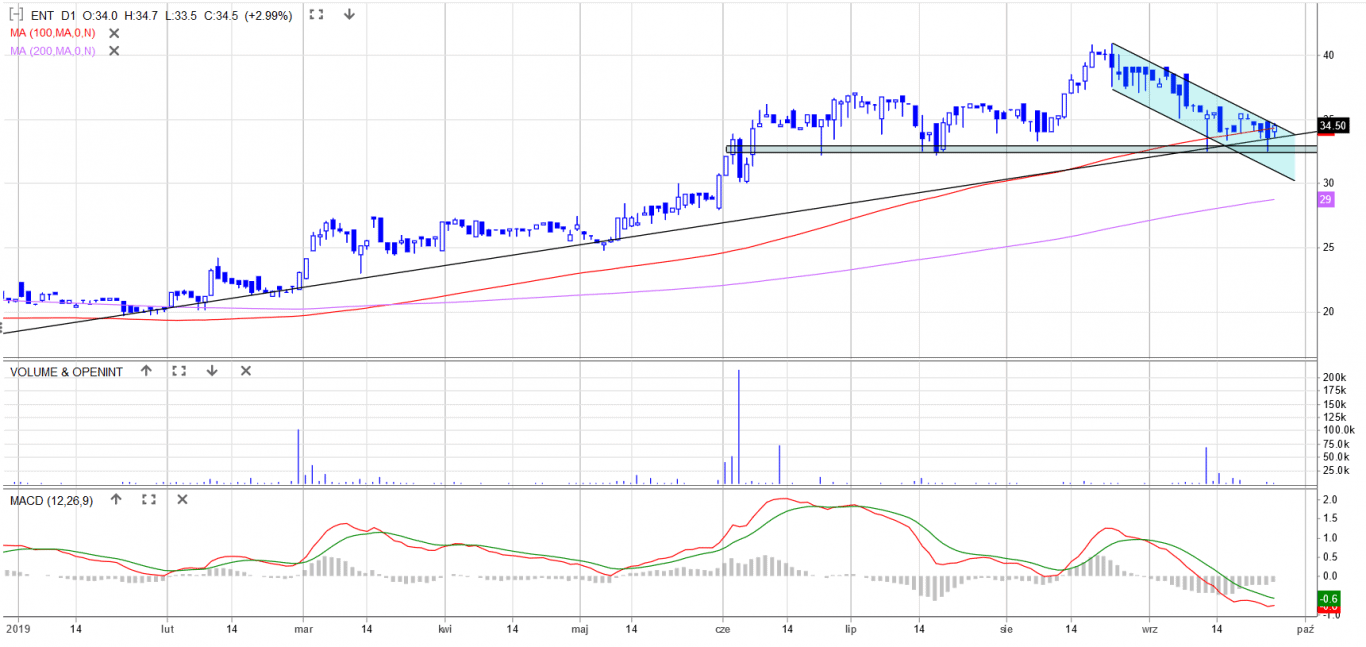
Task: Click the (+2.99%) change value
Action: click(268, 16)
